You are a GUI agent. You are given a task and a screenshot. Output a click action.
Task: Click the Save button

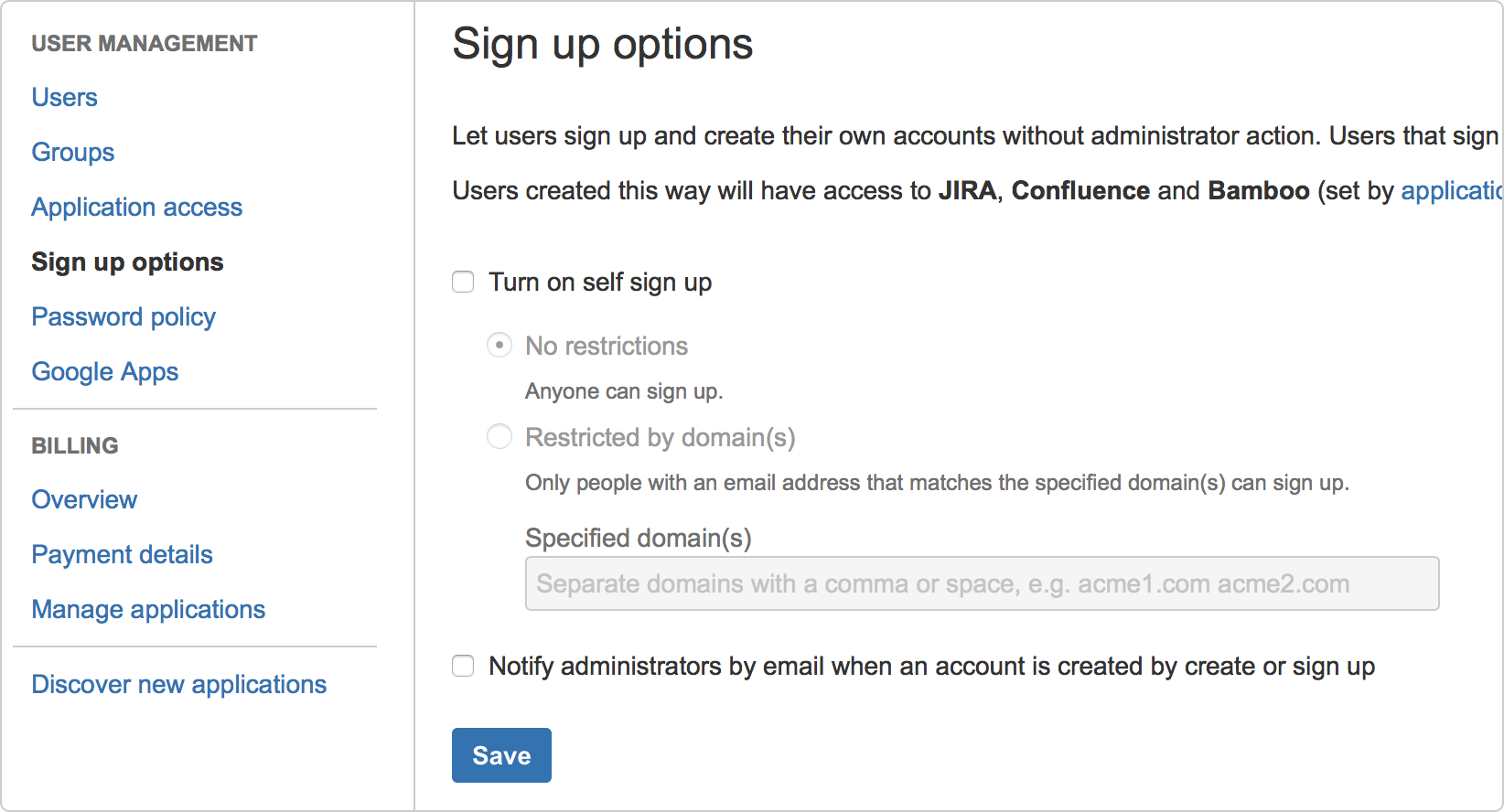(x=501, y=755)
